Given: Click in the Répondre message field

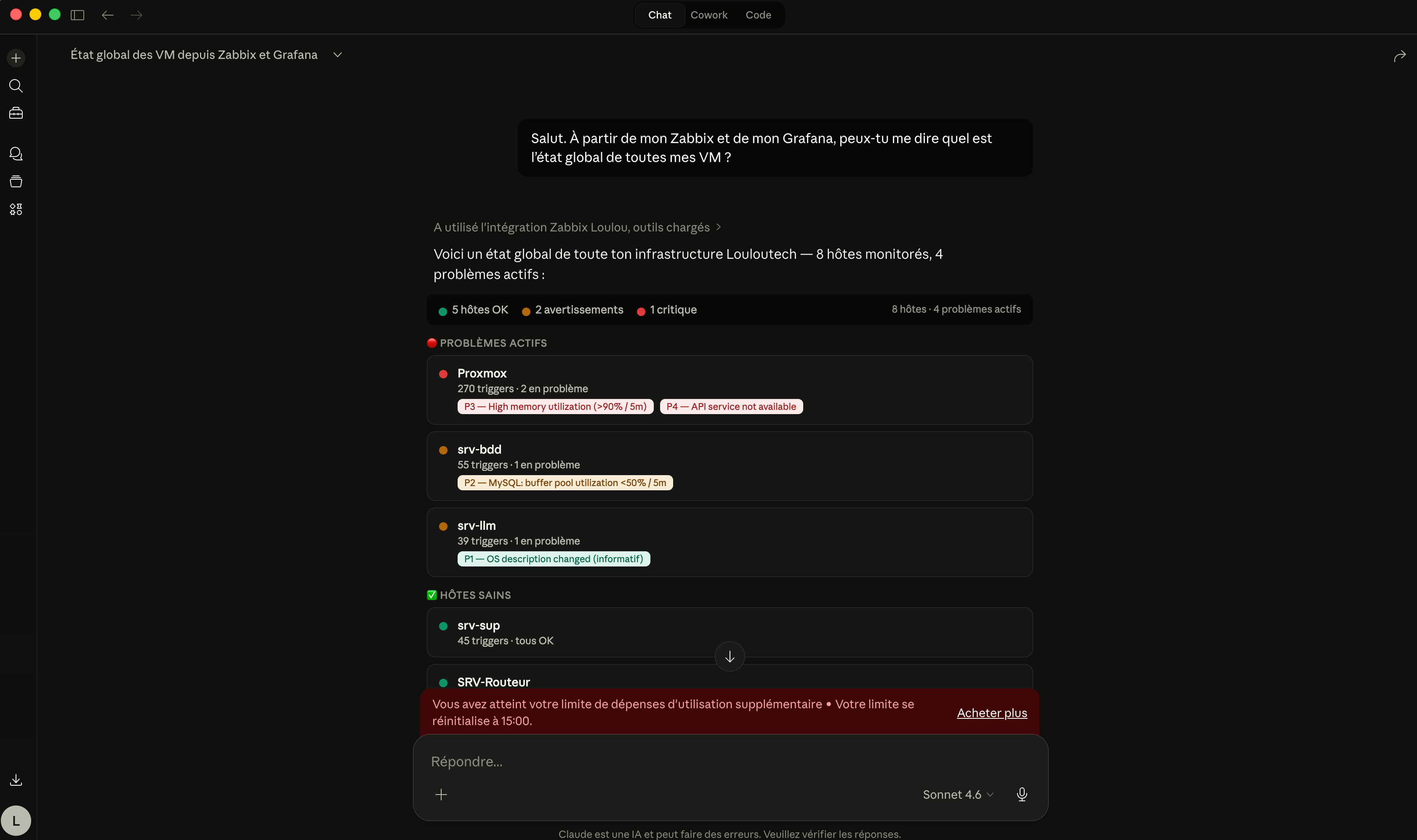Looking at the screenshot, I should pos(730,761).
